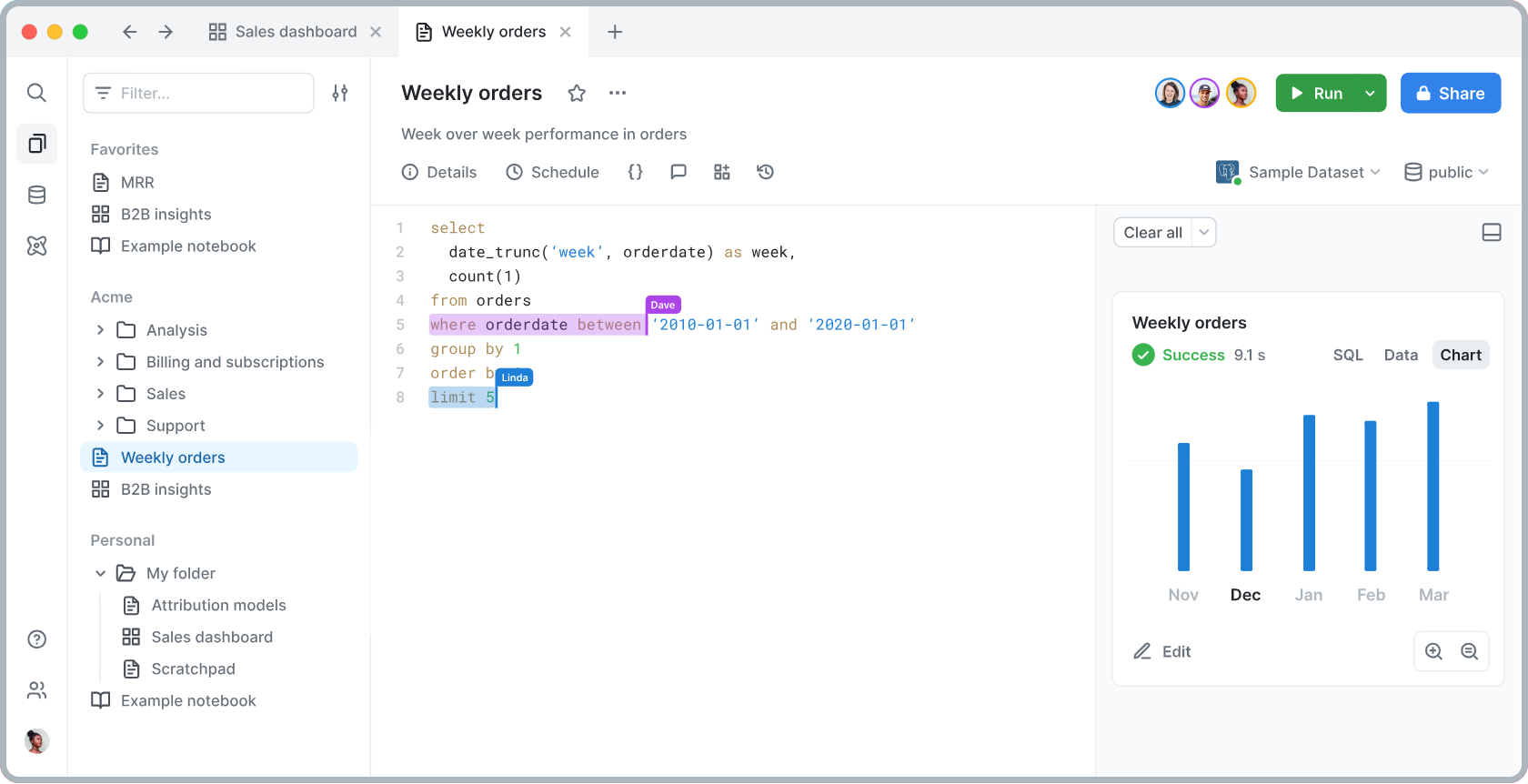
Task: Open the filter settings sliders icon
Action: 340,93
